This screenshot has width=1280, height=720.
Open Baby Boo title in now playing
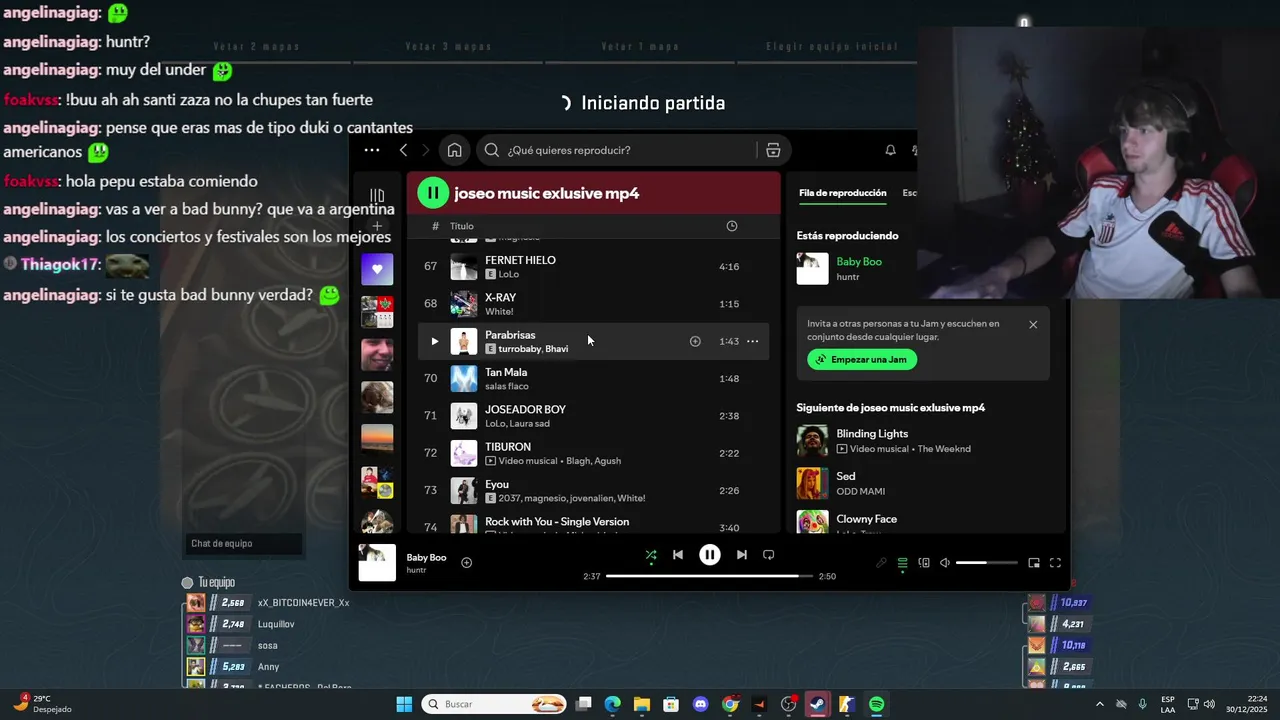pos(859,262)
